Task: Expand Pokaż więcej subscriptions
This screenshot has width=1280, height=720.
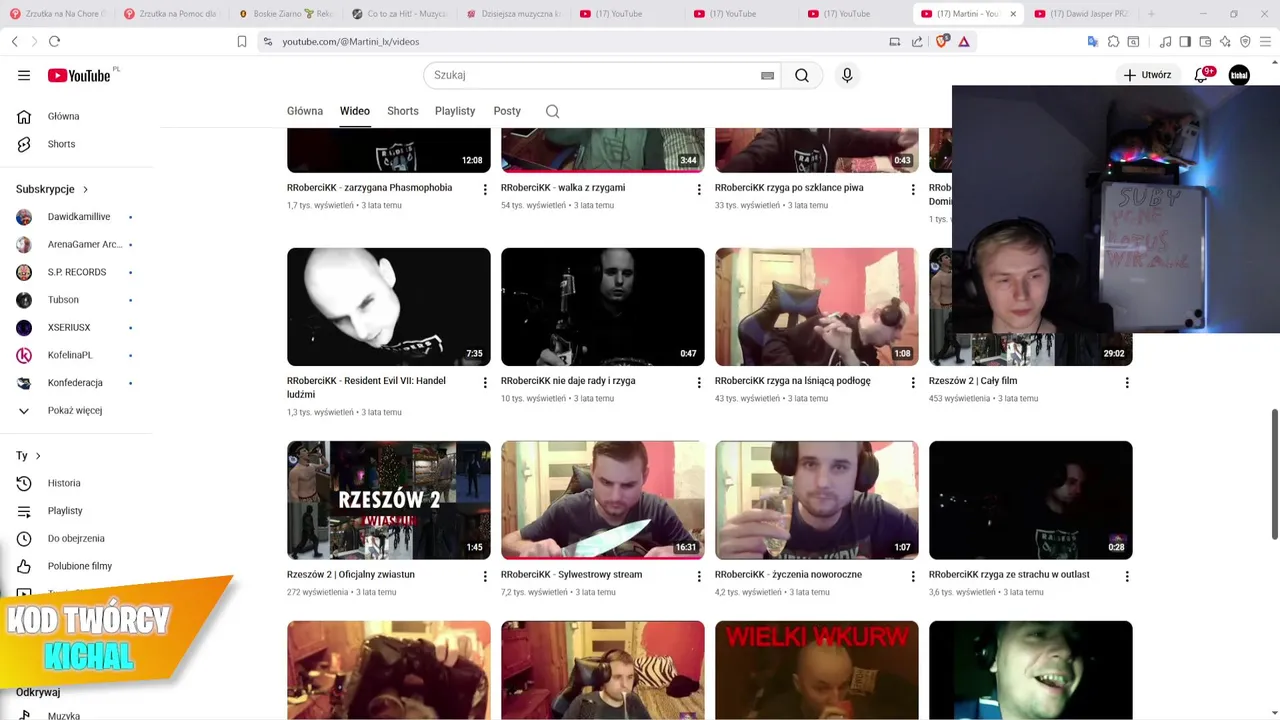Action: click(76, 410)
